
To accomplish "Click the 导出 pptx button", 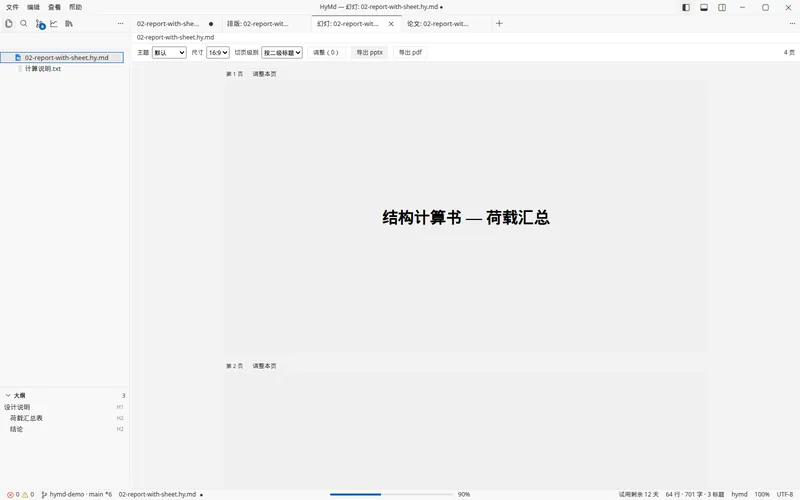I will (x=369, y=53).
